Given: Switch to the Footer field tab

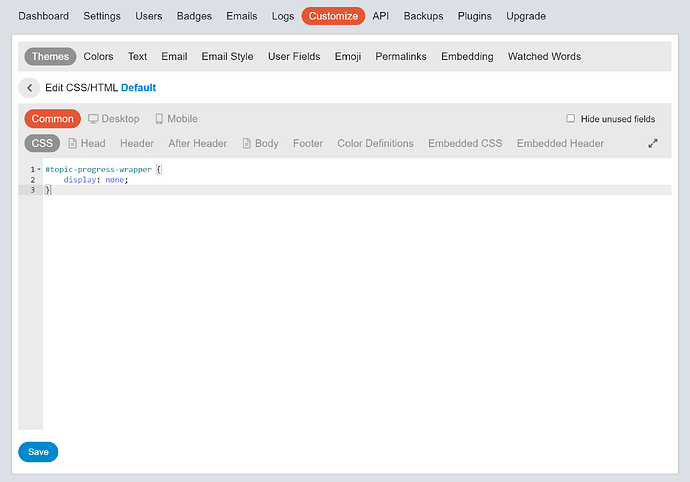Looking at the screenshot, I should pyautogui.click(x=308, y=143).
